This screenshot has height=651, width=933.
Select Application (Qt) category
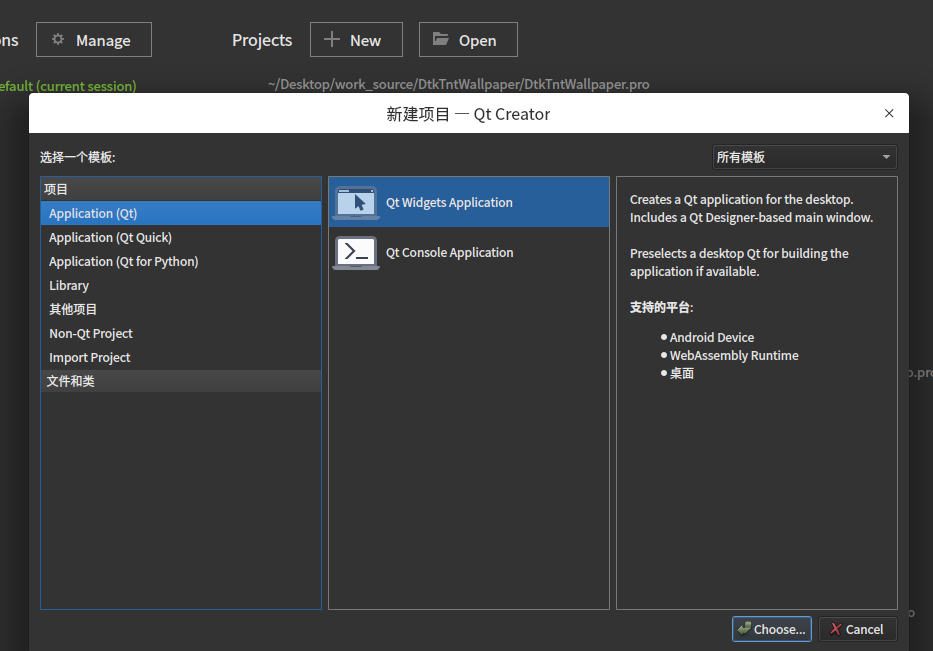coord(181,213)
